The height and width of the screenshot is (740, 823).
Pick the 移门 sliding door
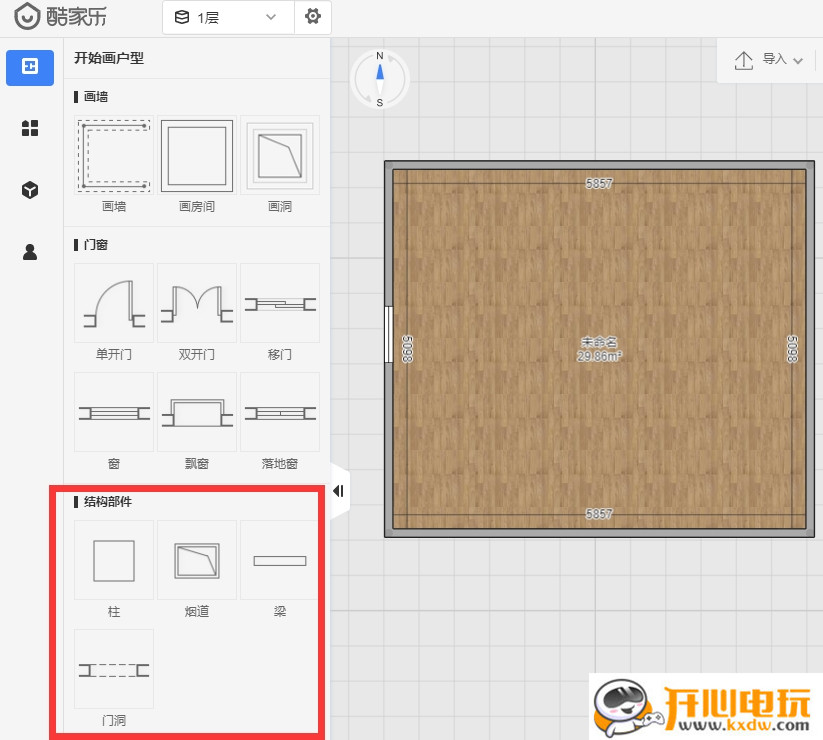(280, 303)
